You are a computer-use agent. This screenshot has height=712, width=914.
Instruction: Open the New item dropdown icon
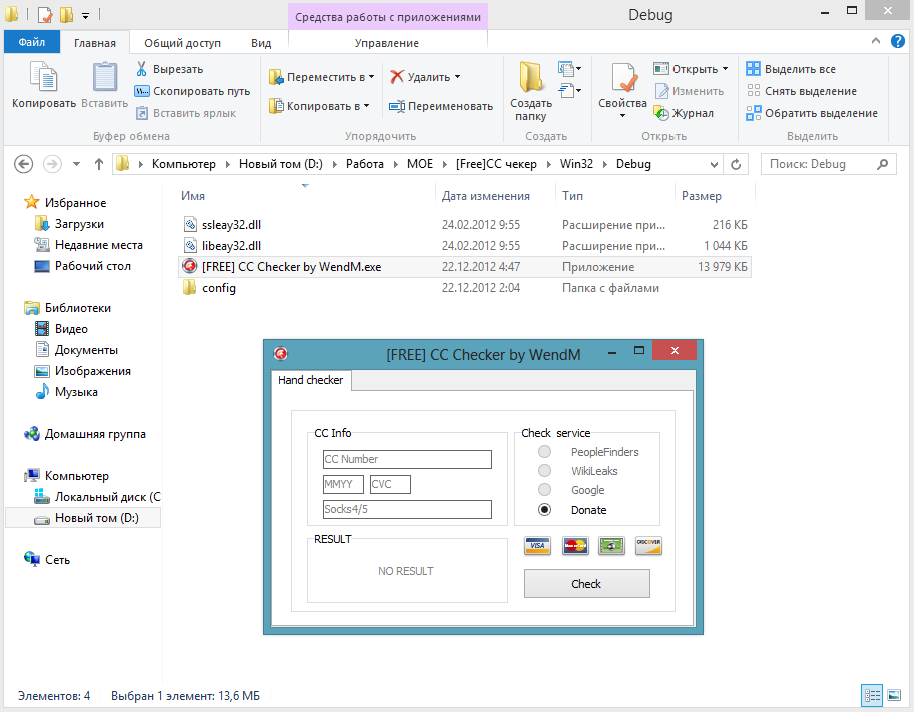pos(569,69)
